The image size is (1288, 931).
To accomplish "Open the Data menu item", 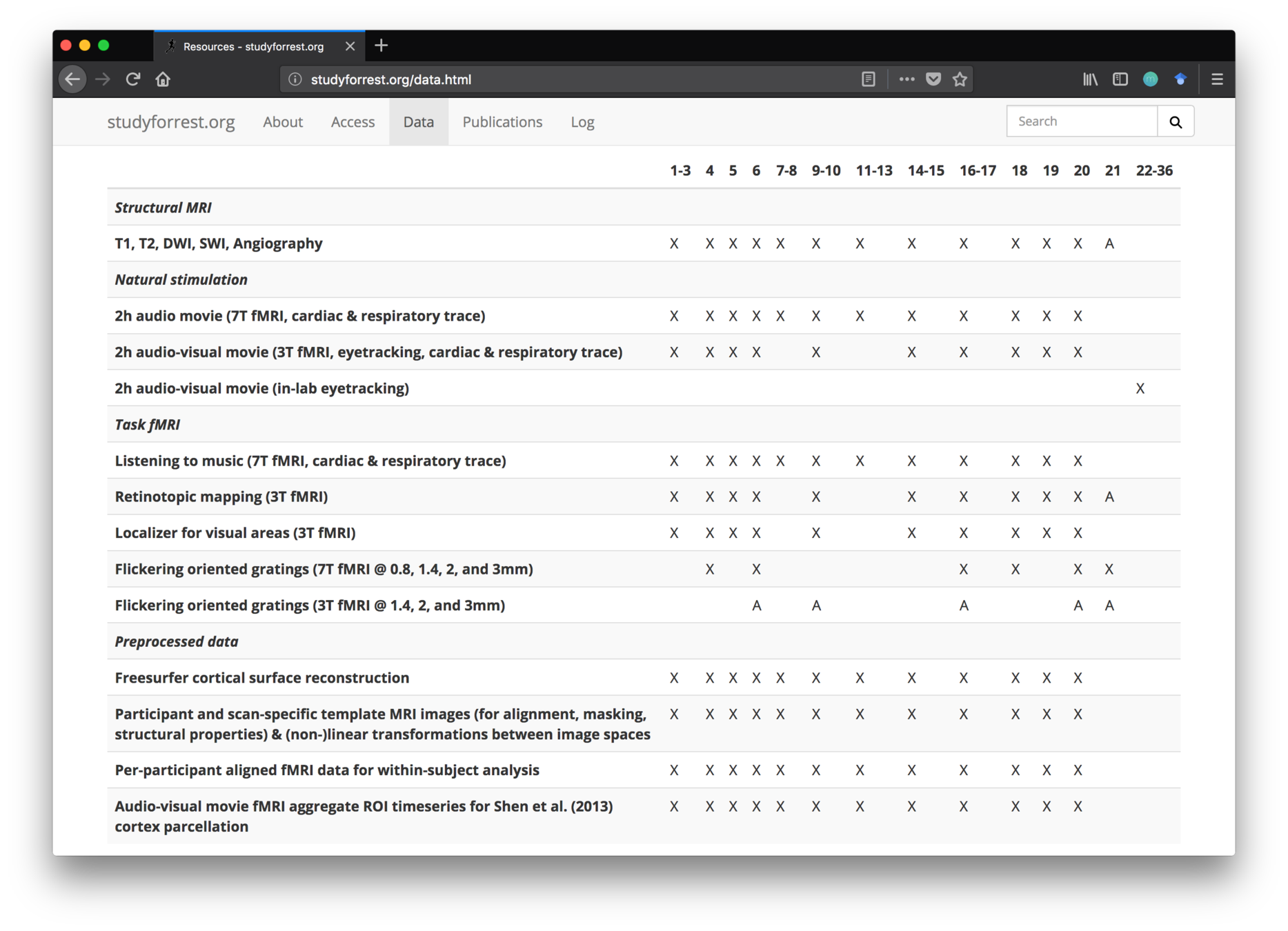I will coord(419,122).
